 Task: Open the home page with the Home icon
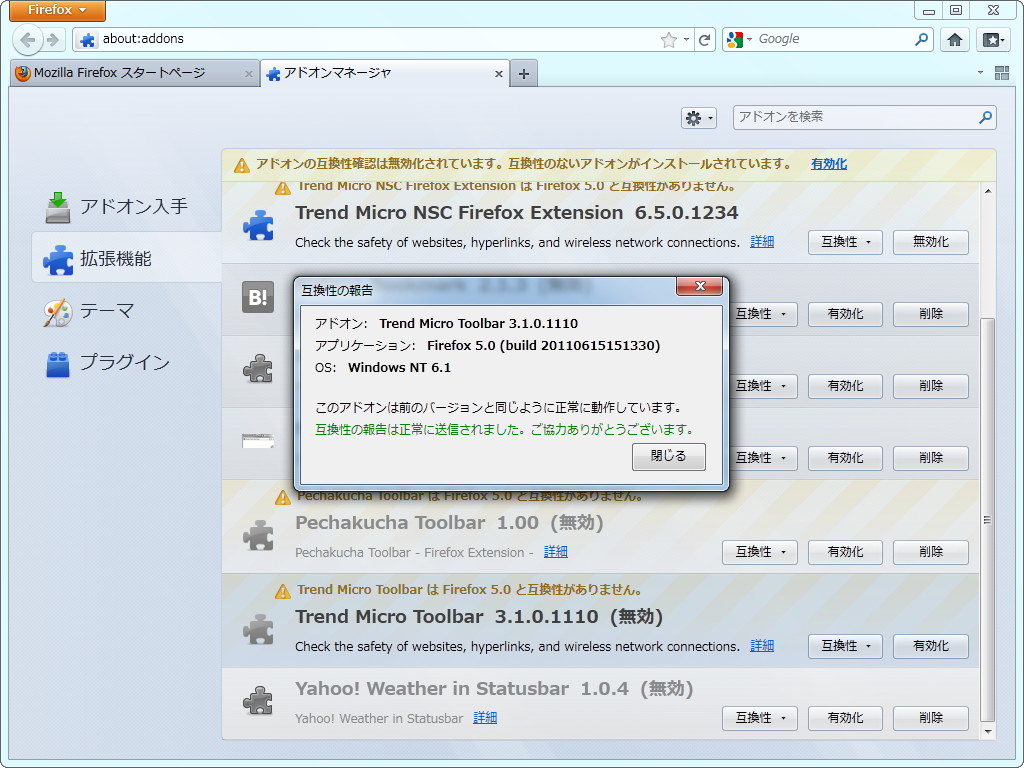click(955, 40)
